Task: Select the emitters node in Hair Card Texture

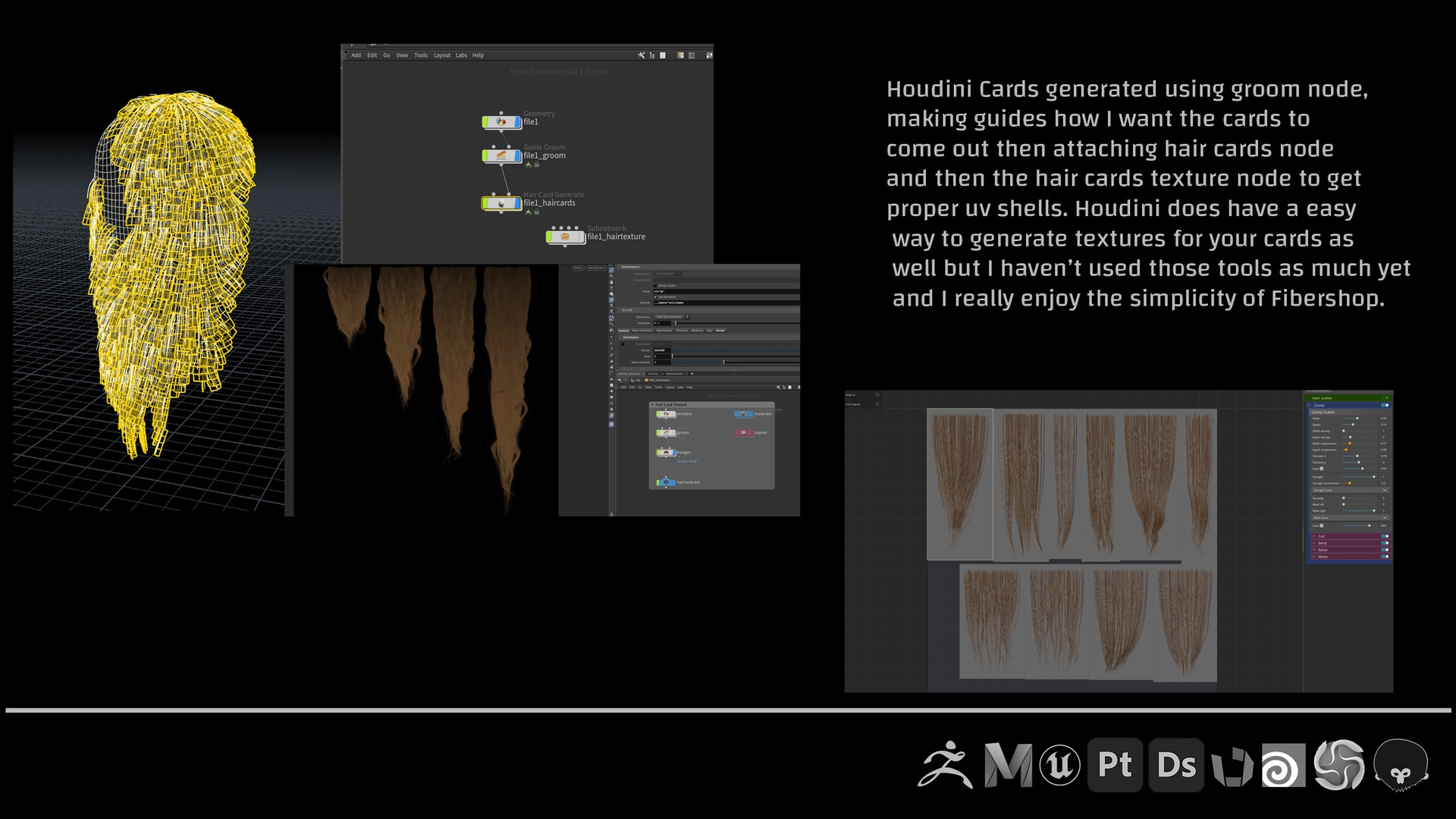Action: coord(666,414)
